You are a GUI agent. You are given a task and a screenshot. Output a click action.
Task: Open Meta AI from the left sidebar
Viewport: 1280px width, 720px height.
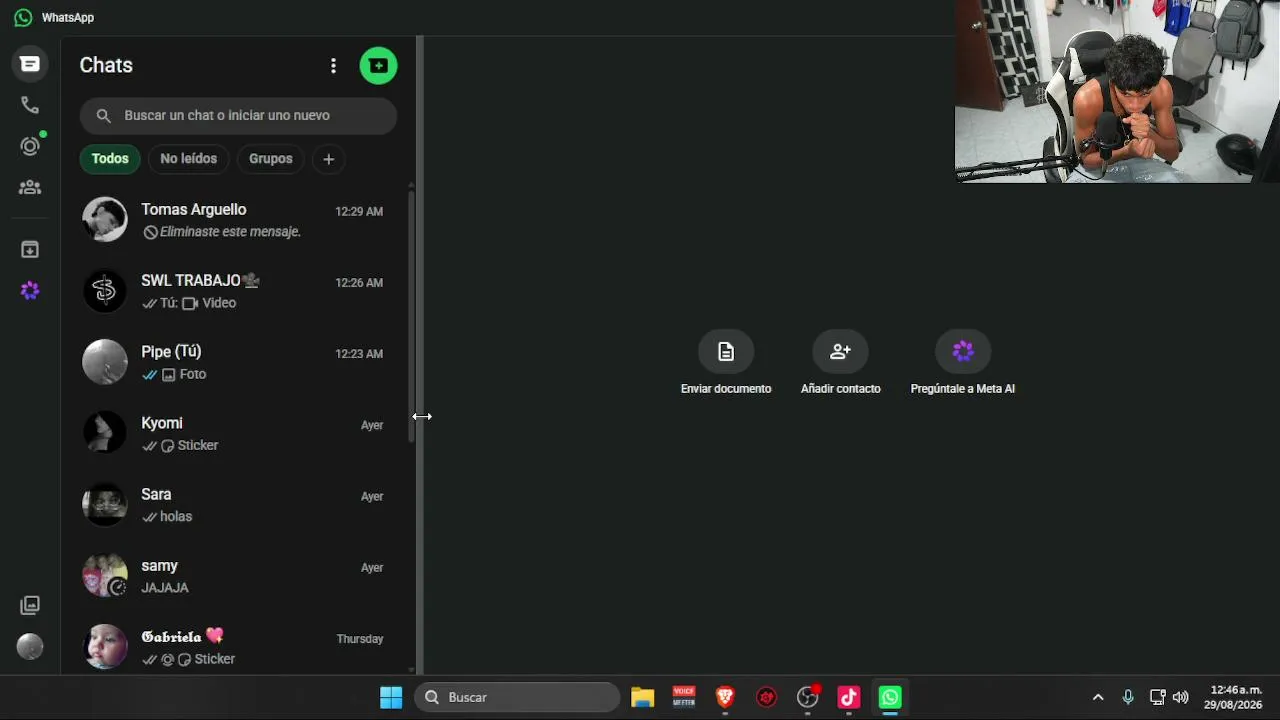point(30,290)
